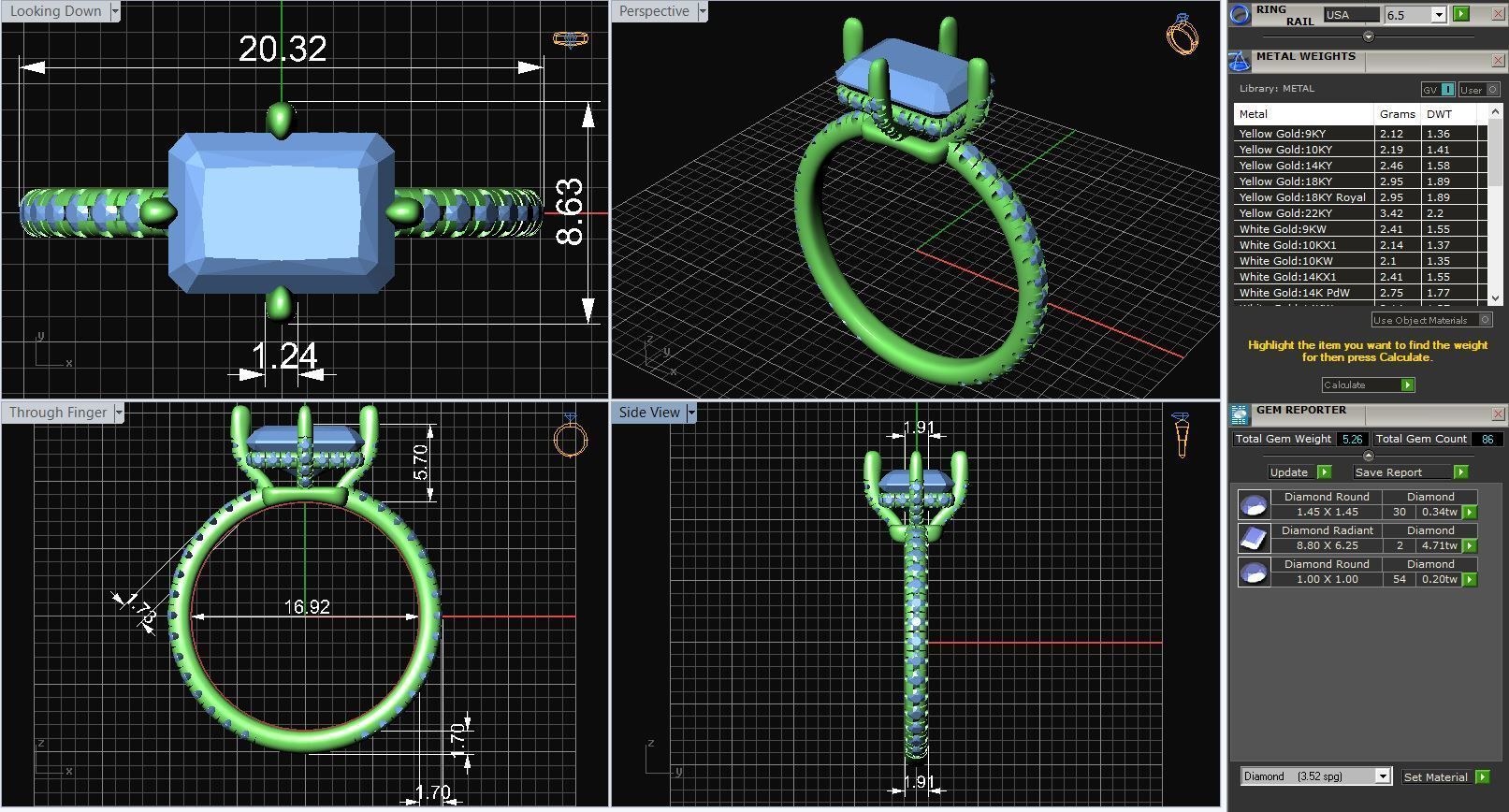
Task: Click the green arrow next to ring size
Action: [1461, 14]
